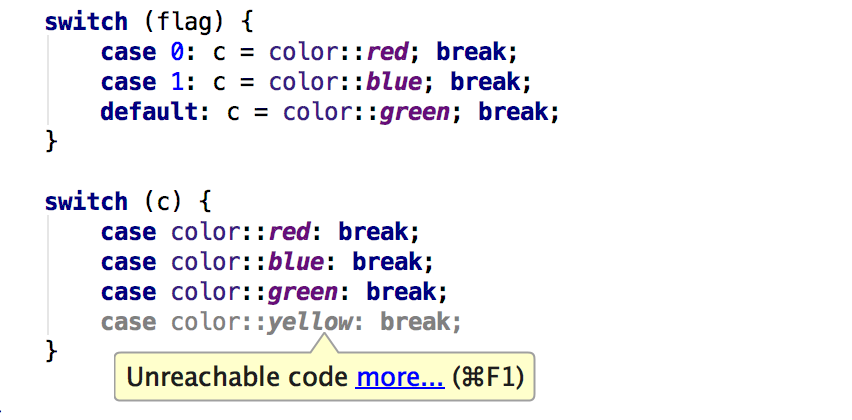The image size is (852, 420).
Task: Click "break" at the end of the default line
Action: point(513,112)
